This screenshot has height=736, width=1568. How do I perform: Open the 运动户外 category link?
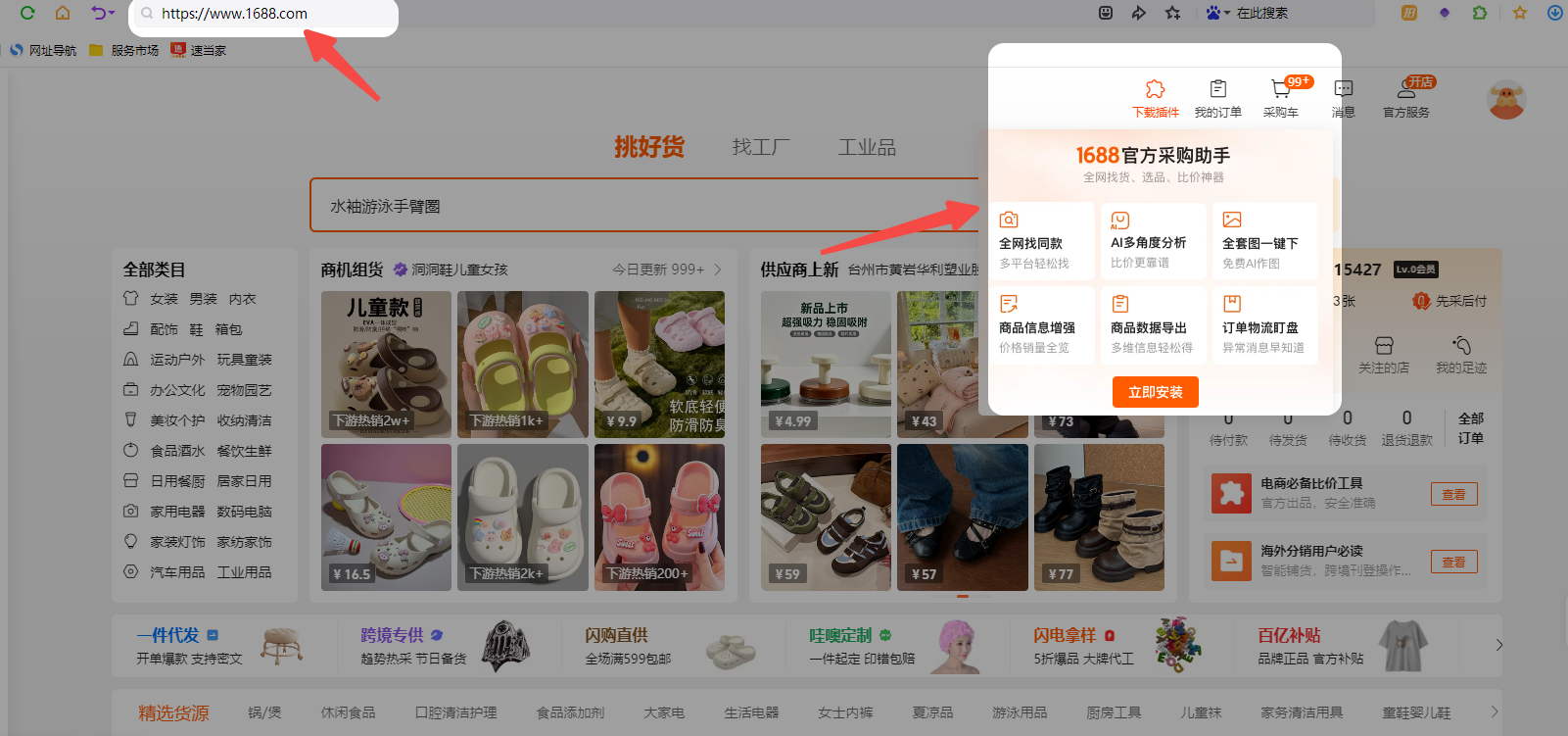click(177, 360)
